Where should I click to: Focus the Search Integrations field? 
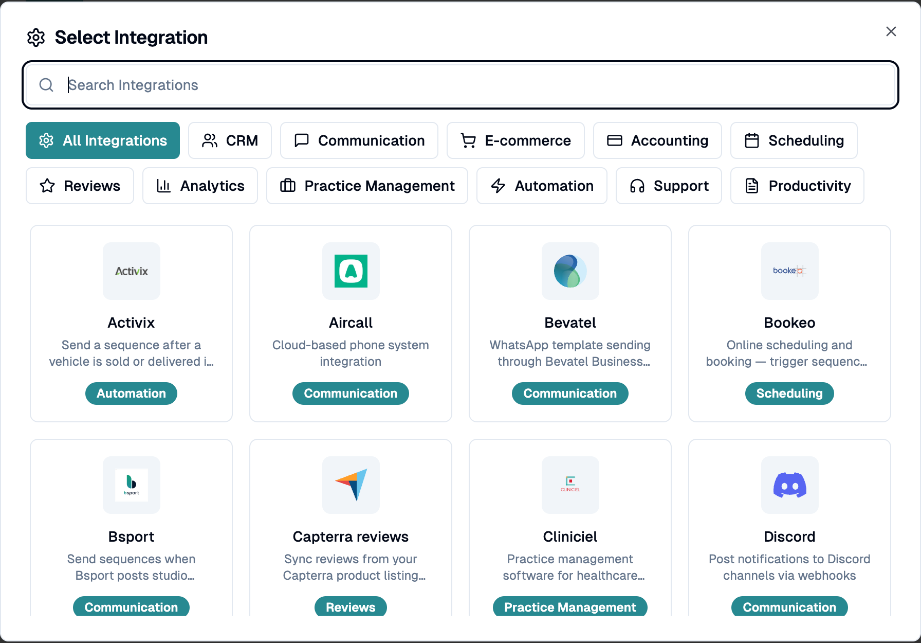tap(460, 85)
